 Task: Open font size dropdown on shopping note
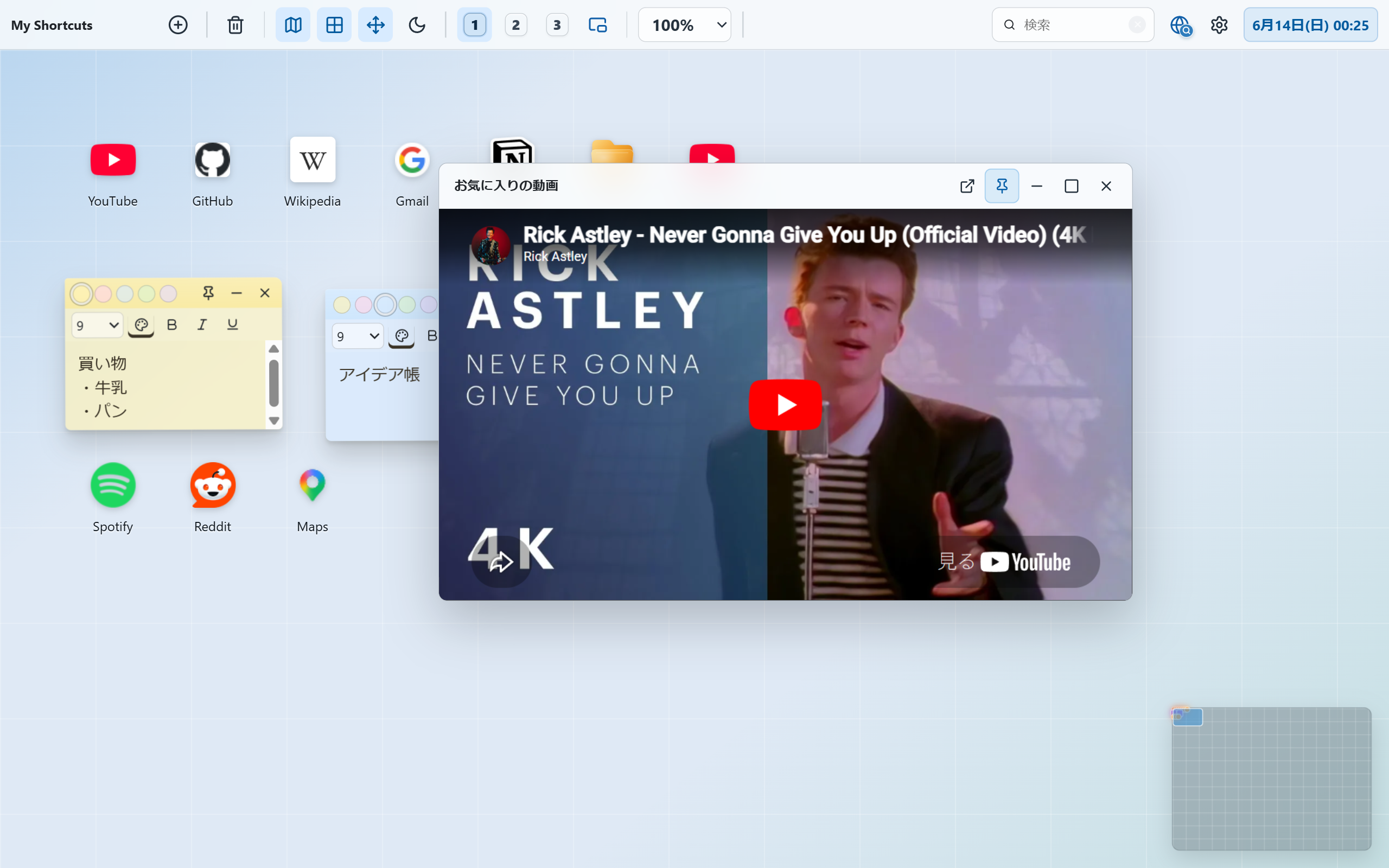click(97, 325)
